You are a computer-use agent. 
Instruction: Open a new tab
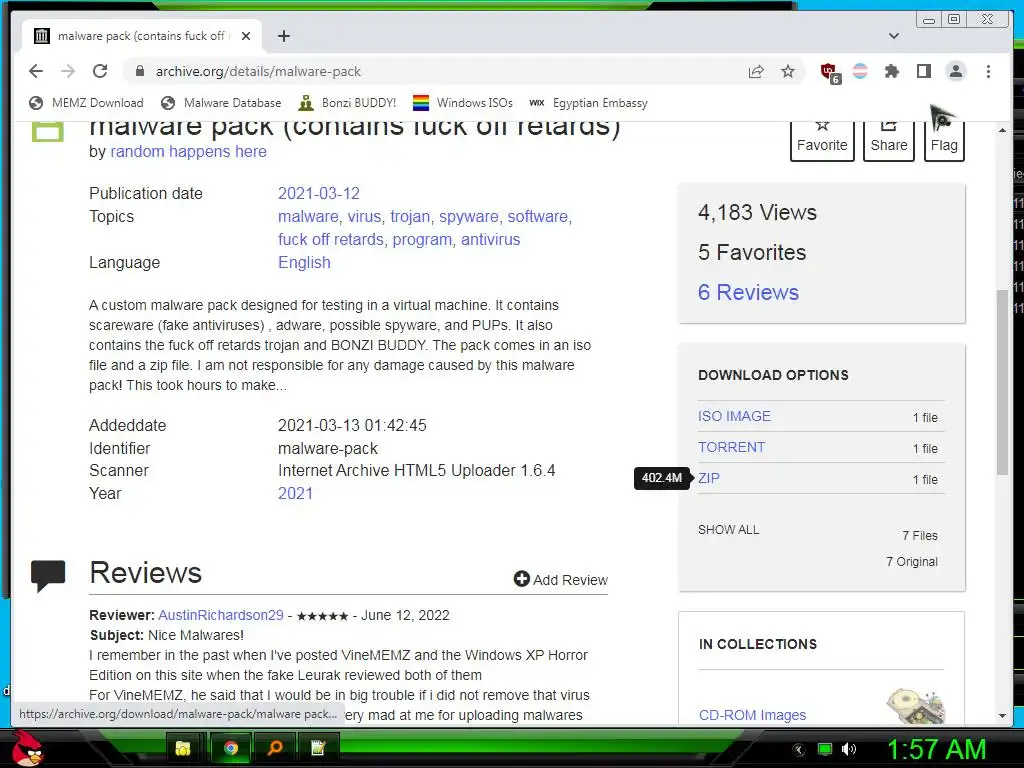click(x=283, y=36)
